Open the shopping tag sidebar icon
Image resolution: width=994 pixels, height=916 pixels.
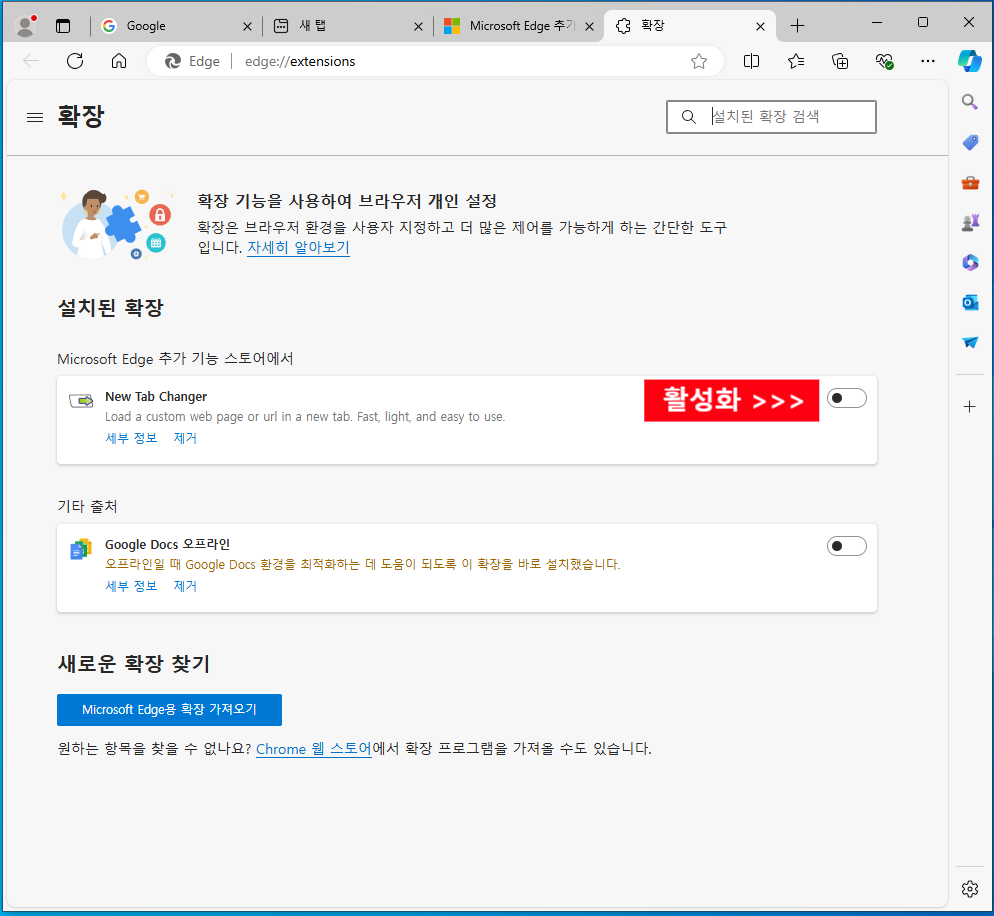point(970,142)
